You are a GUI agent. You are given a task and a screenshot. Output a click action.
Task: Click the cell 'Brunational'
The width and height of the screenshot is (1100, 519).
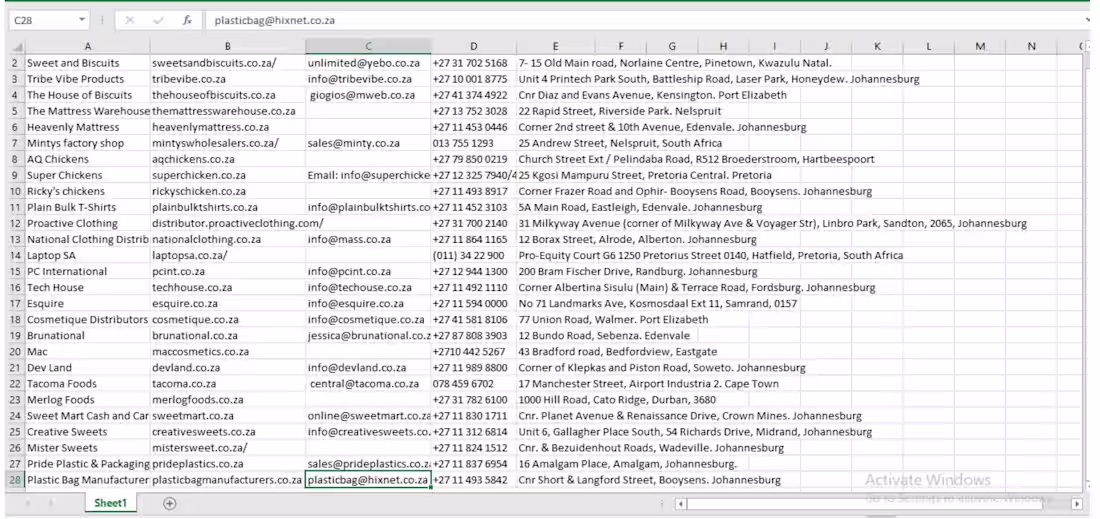click(x=87, y=335)
